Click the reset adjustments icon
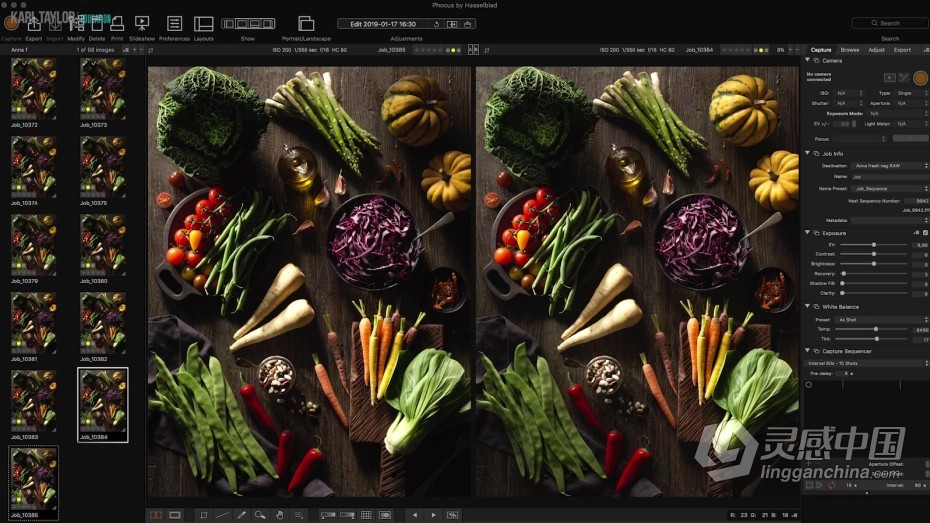 tap(437, 24)
